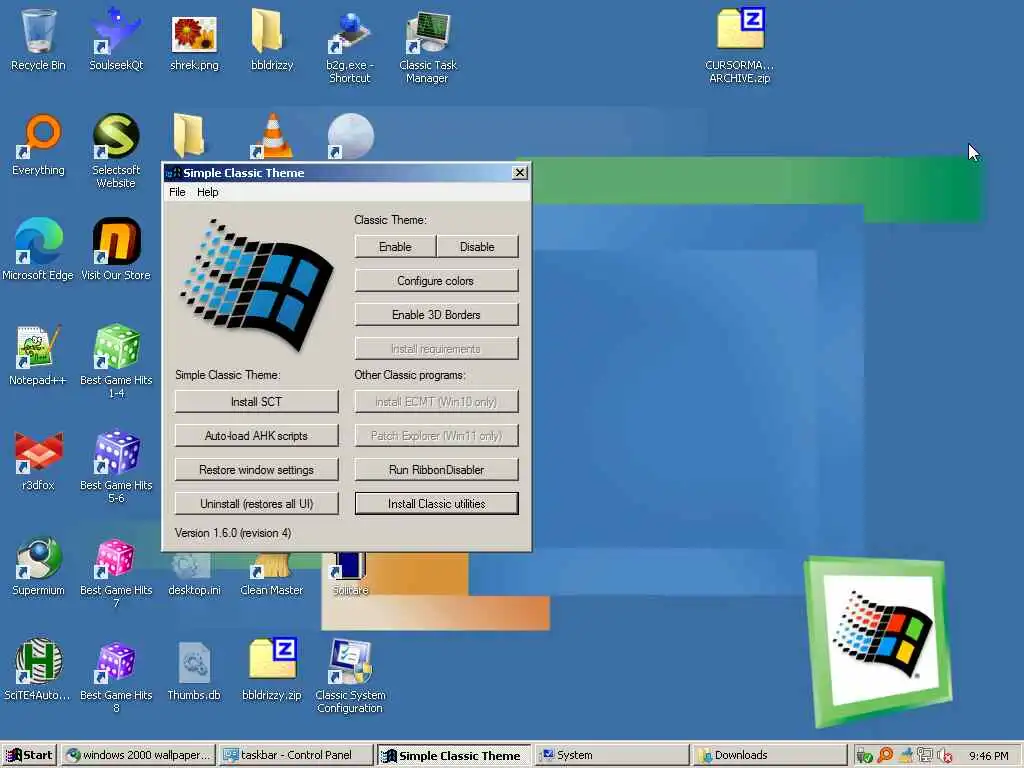Viewport: 1024px width, 768px height.
Task: Click the Disable classic theme button
Action: (477, 247)
